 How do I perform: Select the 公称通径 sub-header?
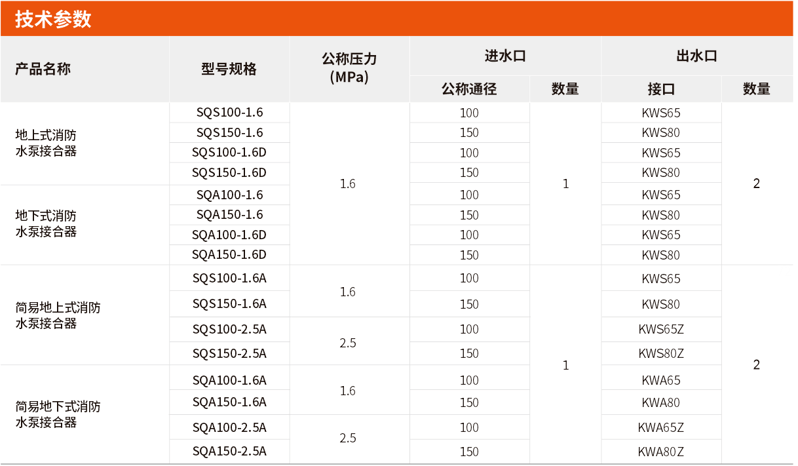(x=469, y=89)
